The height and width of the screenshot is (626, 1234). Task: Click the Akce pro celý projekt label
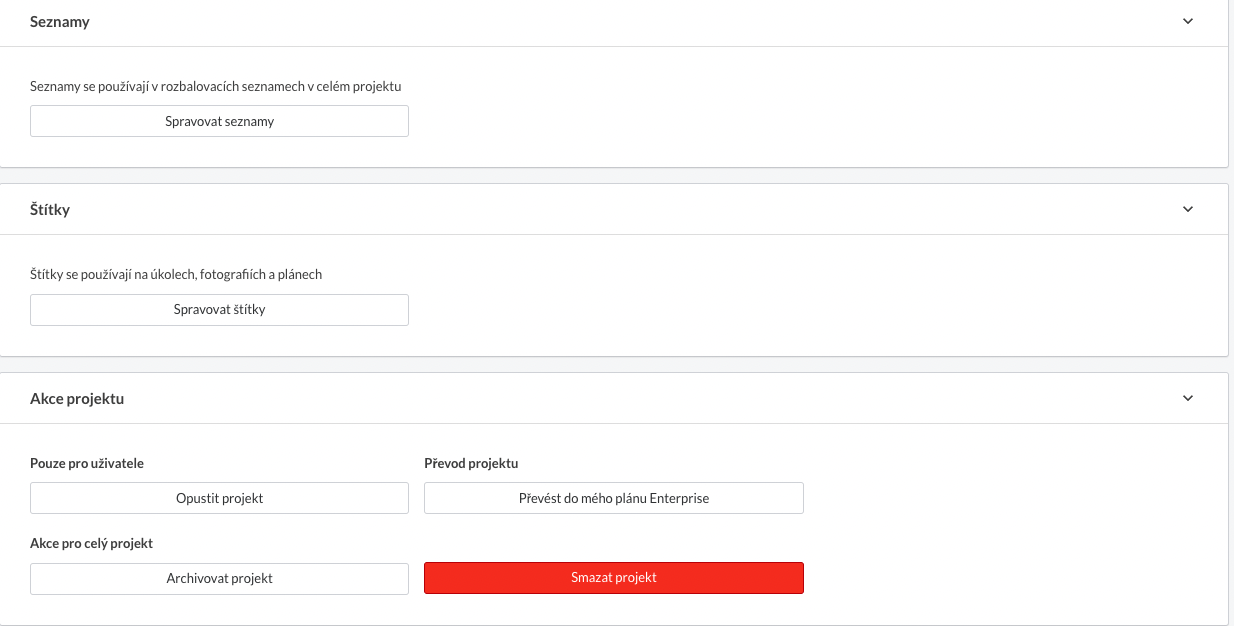91,543
